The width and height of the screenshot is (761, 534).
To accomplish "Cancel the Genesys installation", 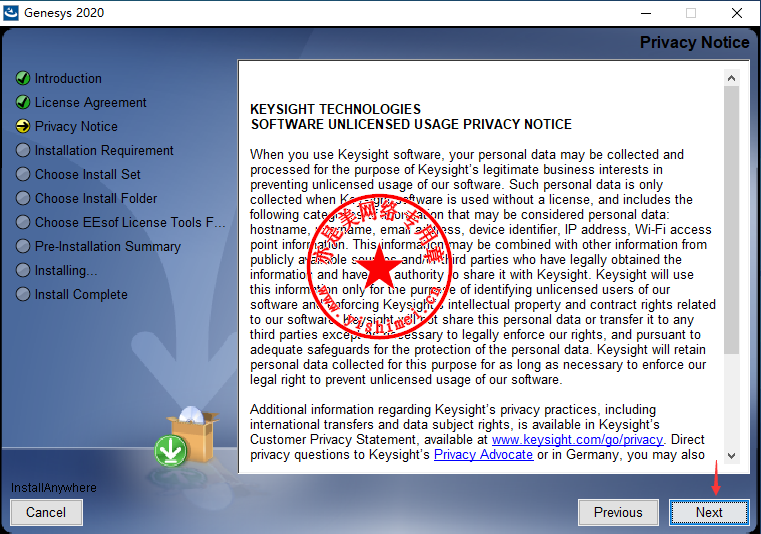I will [x=46, y=512].
